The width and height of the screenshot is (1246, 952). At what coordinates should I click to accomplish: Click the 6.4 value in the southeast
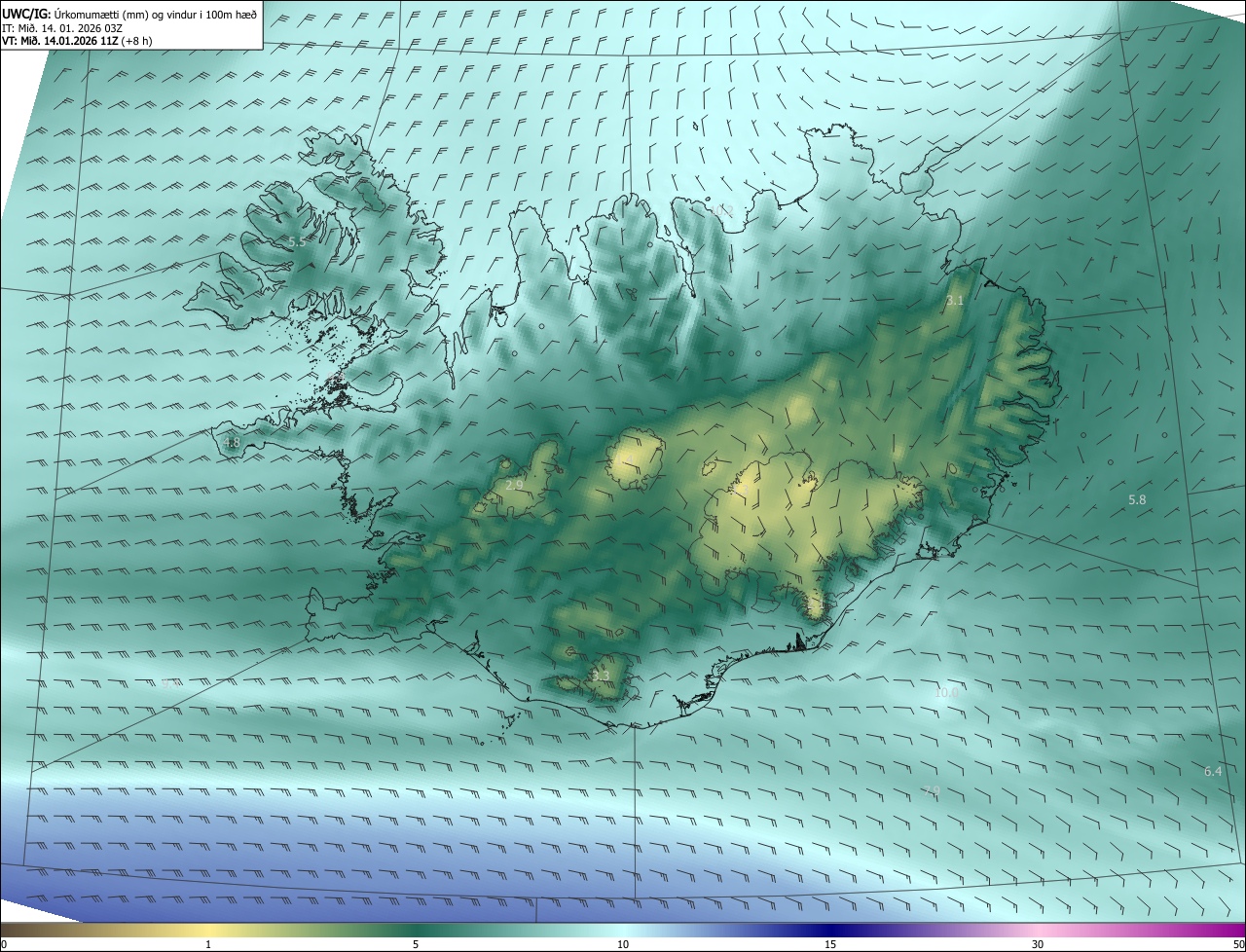pos(1213,771)
